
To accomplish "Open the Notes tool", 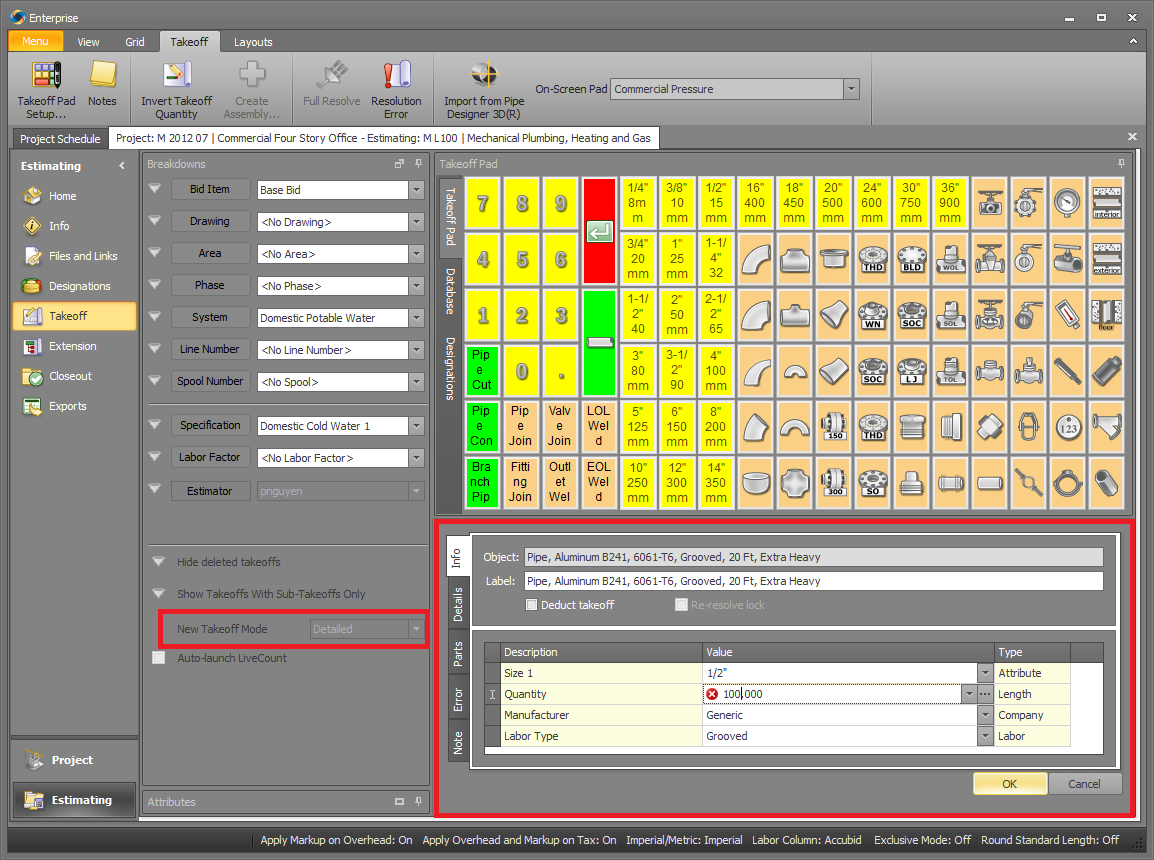I will tap(104, 88).
